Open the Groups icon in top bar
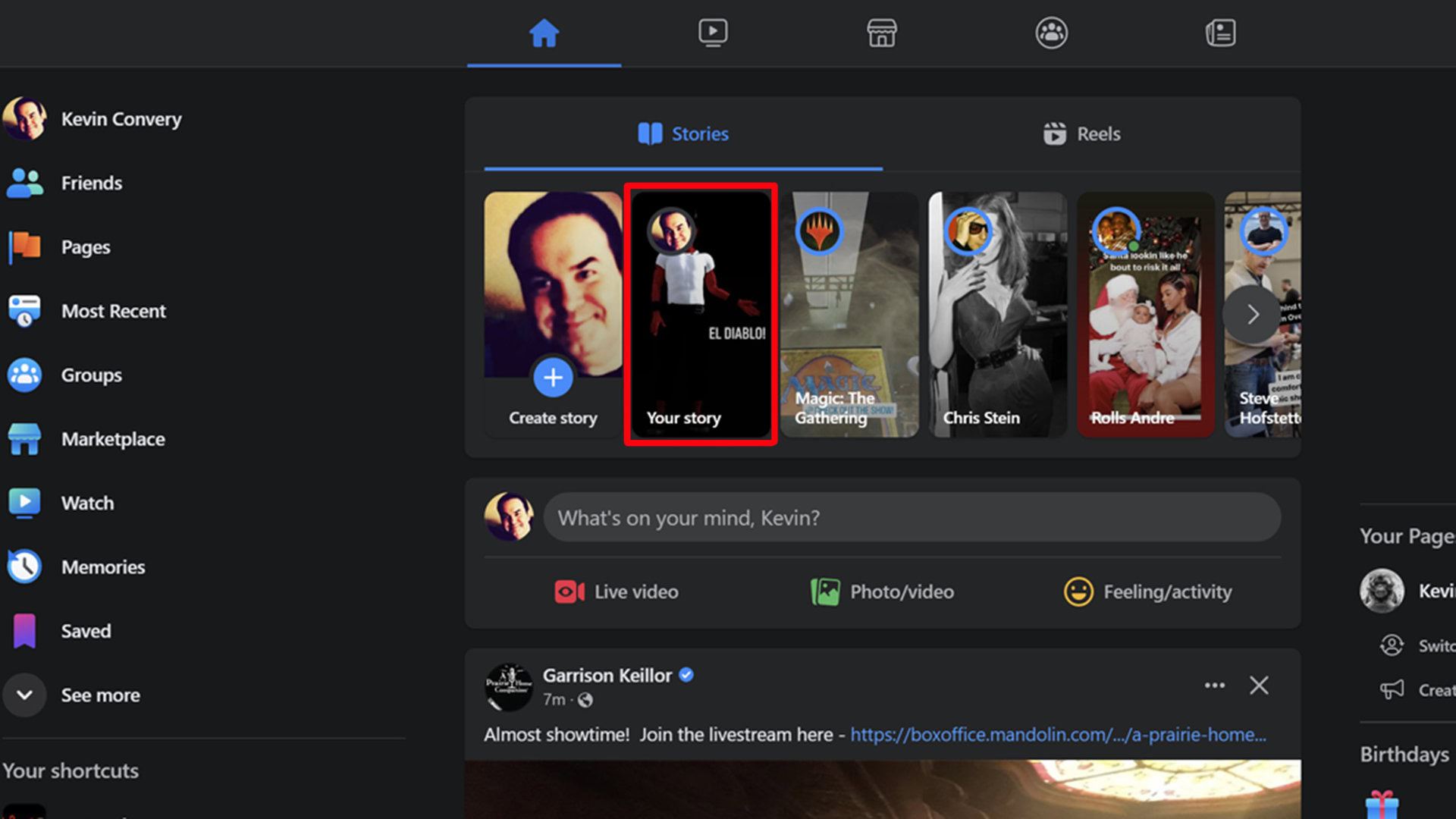Image resolution: width=1456 pixels, height=819 pixels. tap(1051, 33)
